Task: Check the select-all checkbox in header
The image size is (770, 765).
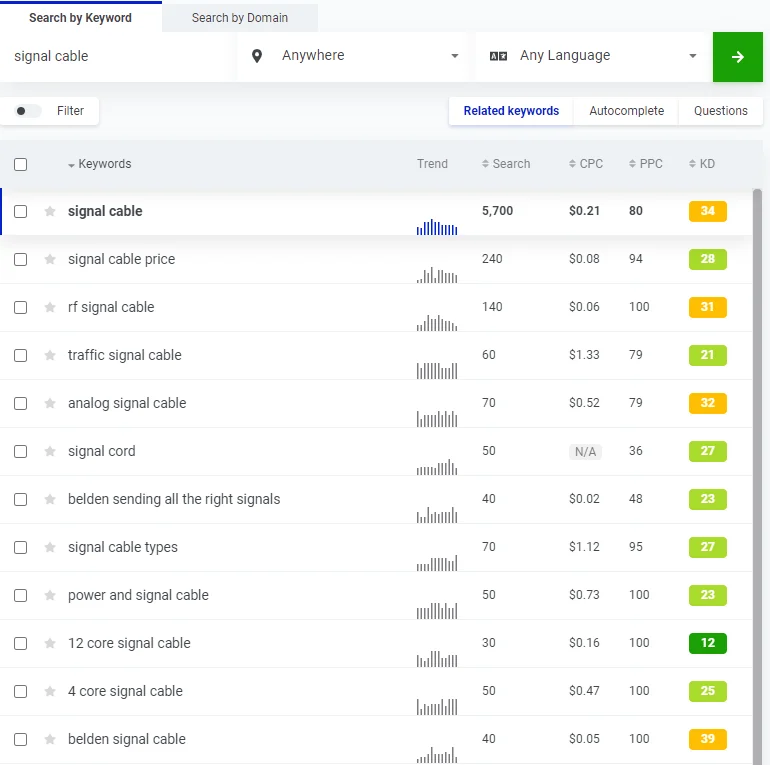Action: pyautogui.click(x=20, y=164)
